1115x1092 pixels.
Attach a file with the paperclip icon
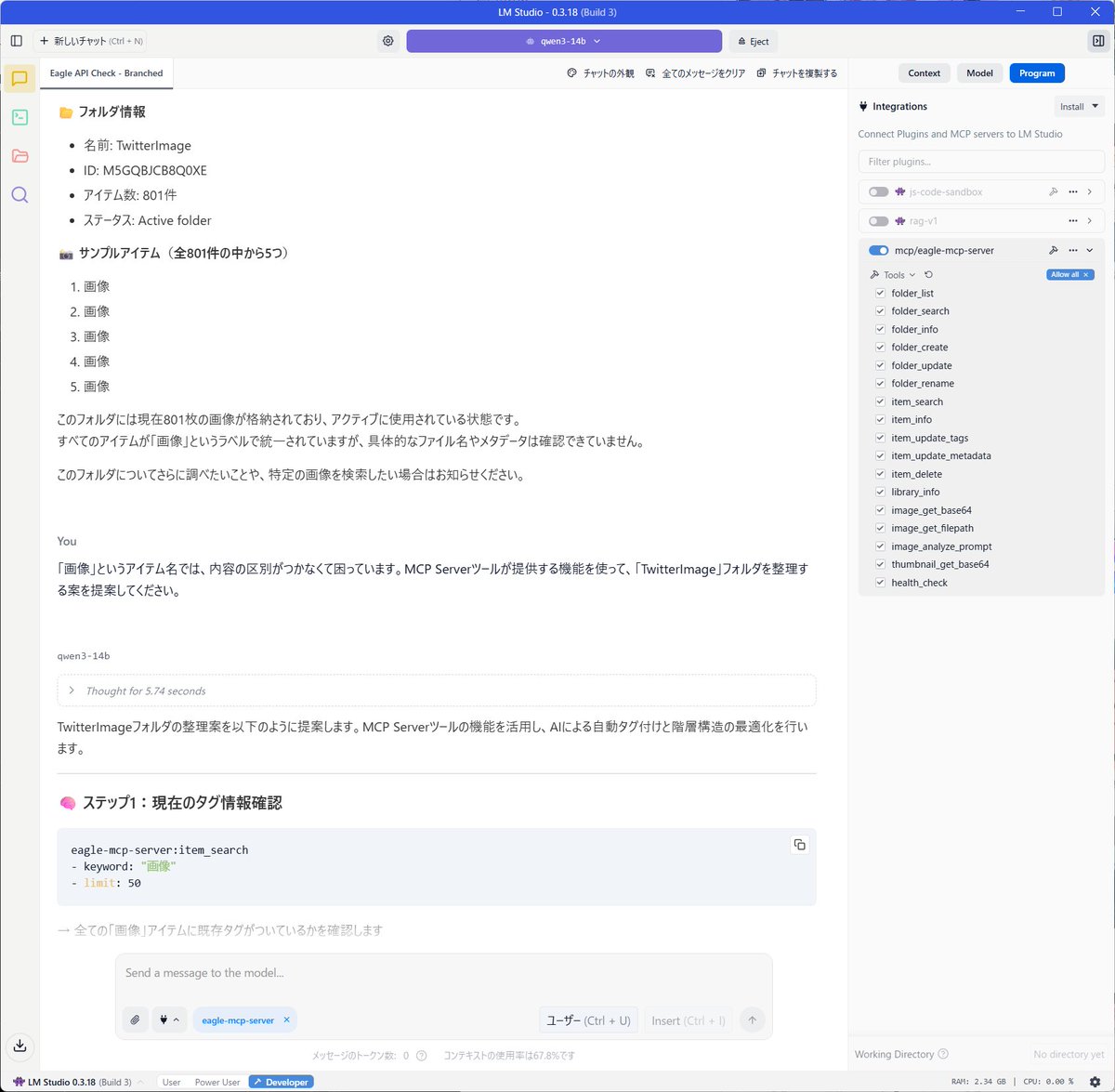[x=135, y=1020]
